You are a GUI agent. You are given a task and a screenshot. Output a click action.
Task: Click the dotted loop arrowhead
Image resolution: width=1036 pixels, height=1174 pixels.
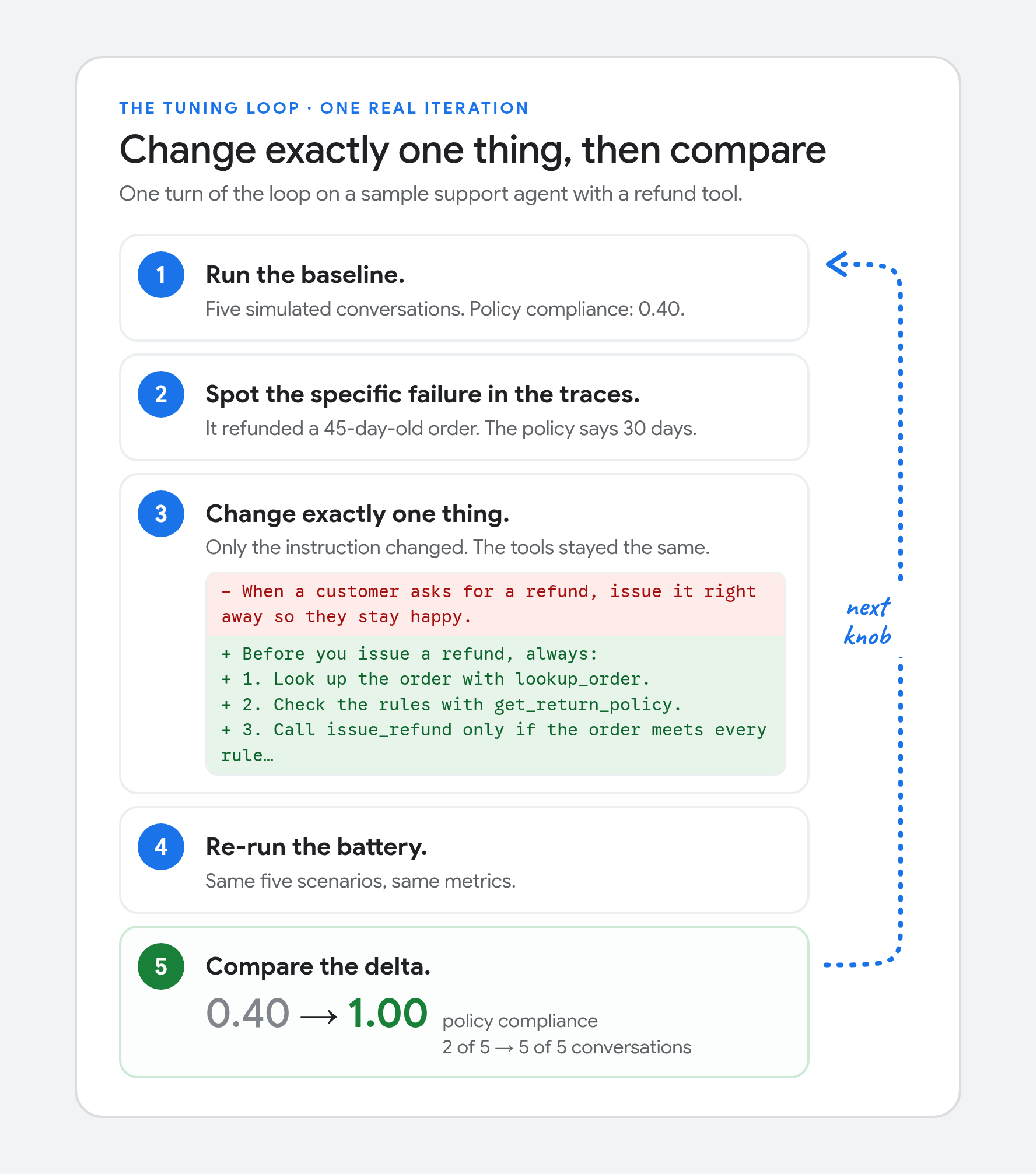pyautogui.click(x=838, y=264)
